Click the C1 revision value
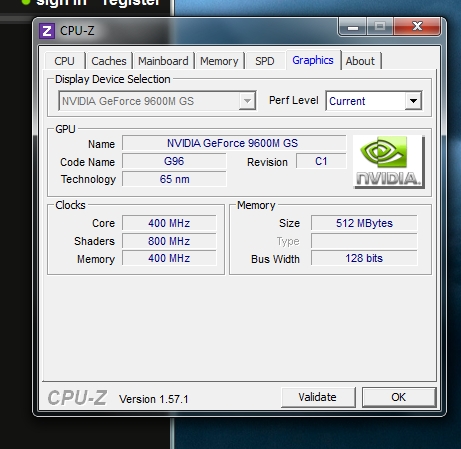The image size is (461, 449). [321, 161]
